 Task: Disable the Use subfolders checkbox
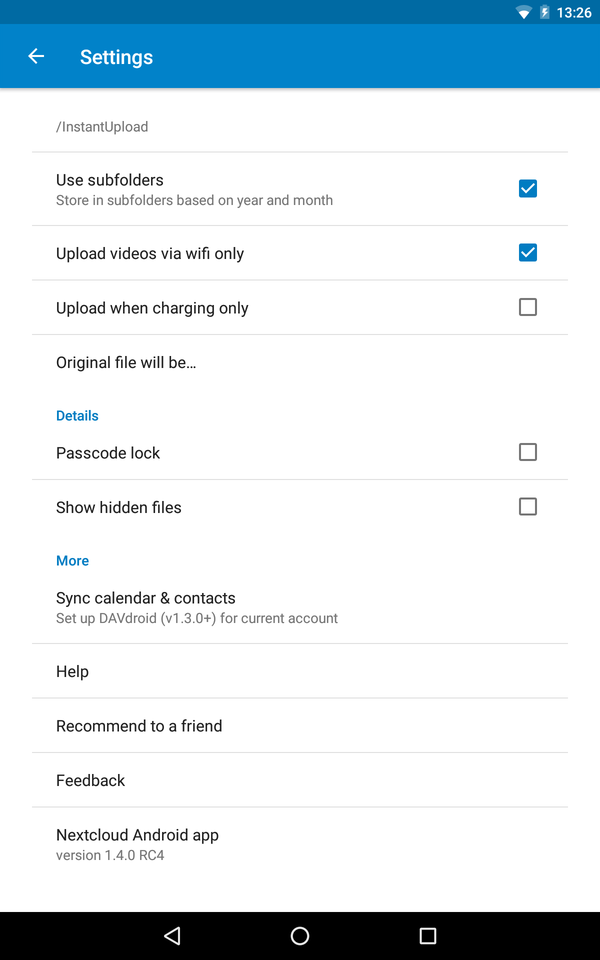(x=528, y=188)
